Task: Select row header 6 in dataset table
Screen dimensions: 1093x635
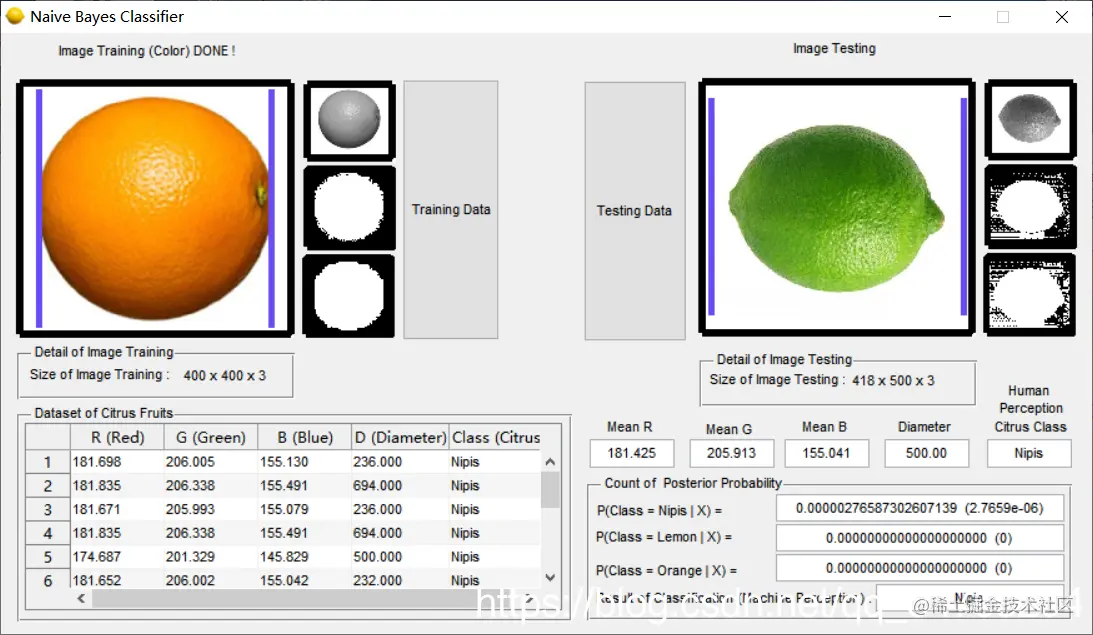Action: tap(47, 580)
